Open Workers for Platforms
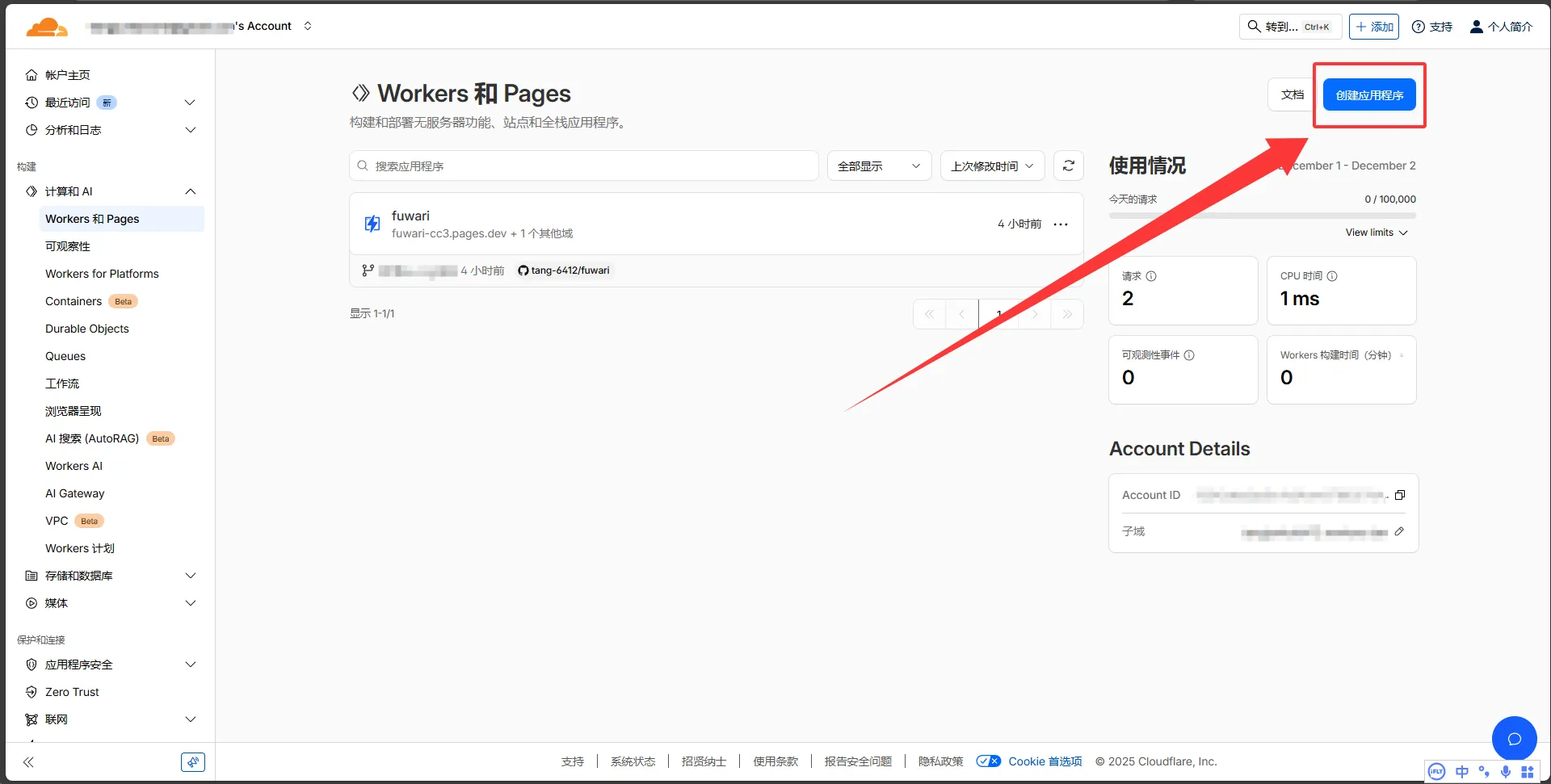This screenshot has width=1551, height=784. coord(102,274)
